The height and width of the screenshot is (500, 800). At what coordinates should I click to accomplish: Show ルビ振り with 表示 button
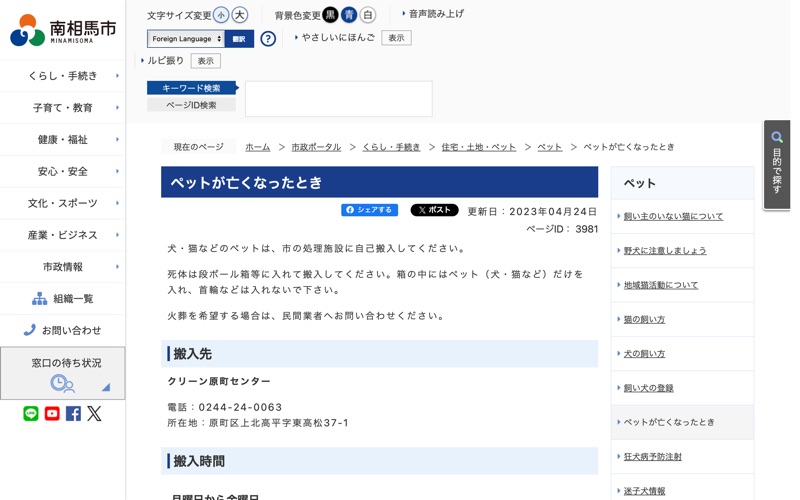(x=206, y=61)
